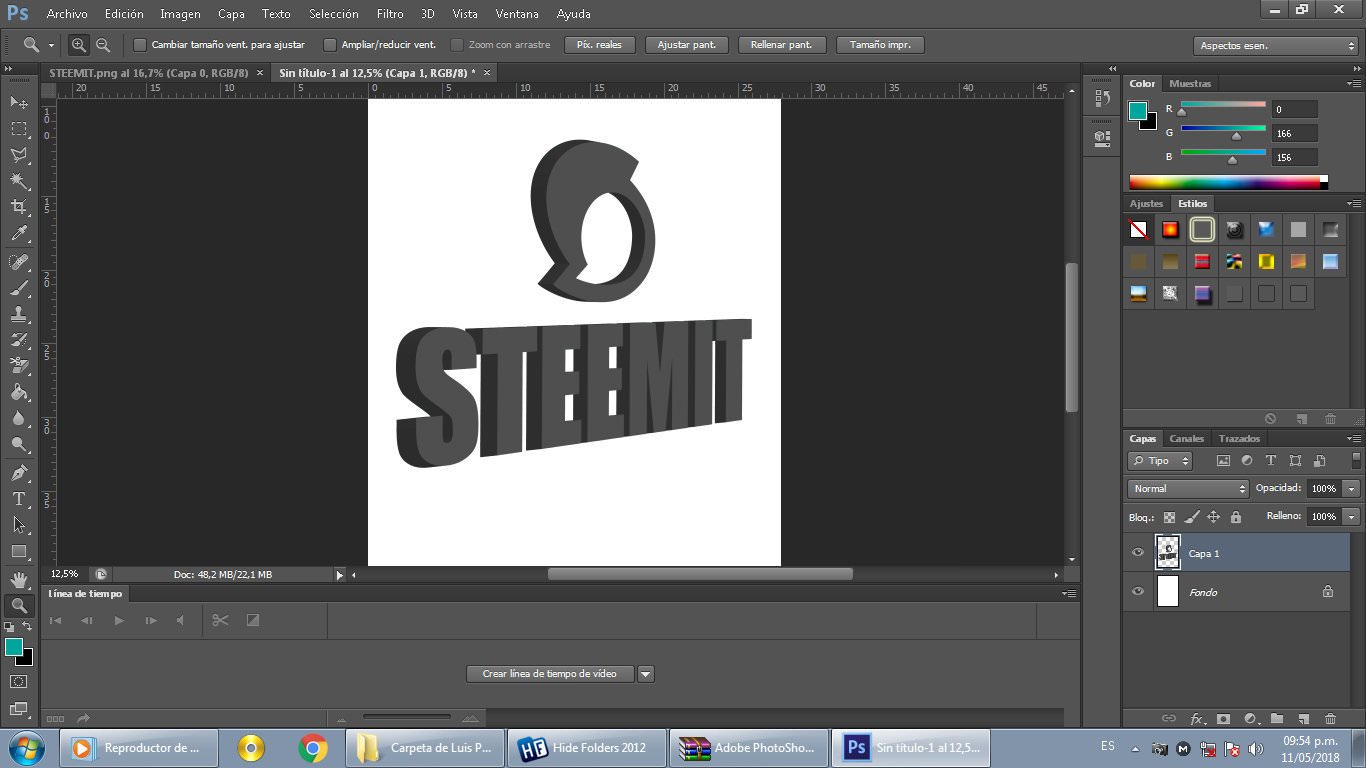Select the Dodge tool

(x=19, y=444)
